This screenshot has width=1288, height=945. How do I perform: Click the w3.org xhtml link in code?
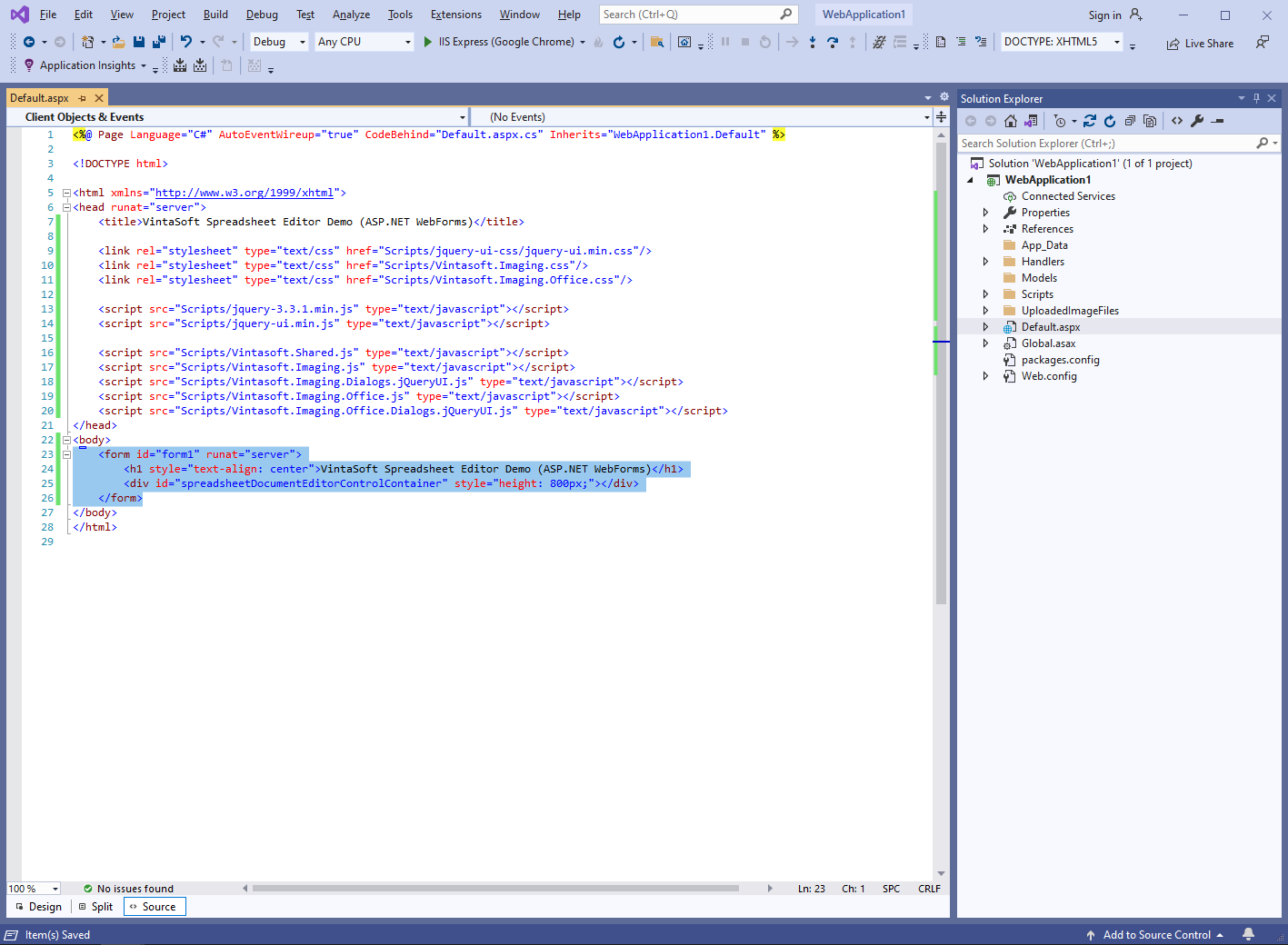click(244, 193)
